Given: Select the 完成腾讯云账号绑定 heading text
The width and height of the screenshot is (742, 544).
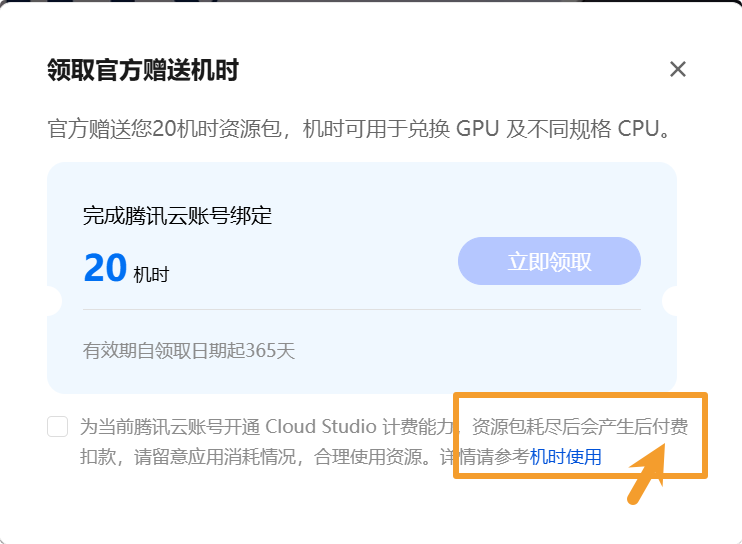Looking at the screenshot, I should pos(177,216).
